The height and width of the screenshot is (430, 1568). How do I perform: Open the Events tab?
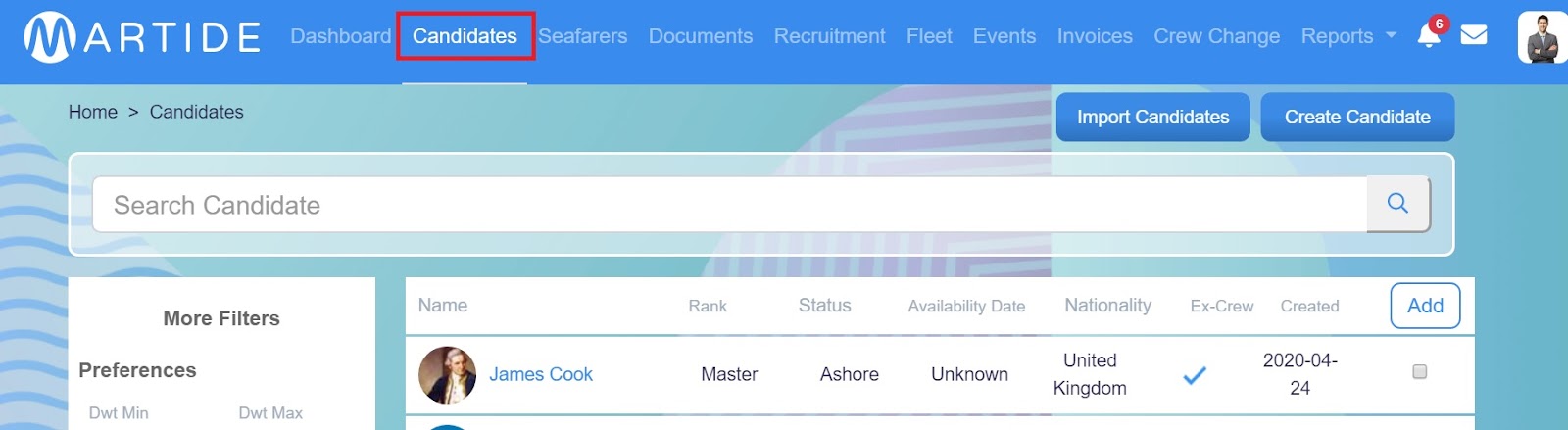(1004, 36)
